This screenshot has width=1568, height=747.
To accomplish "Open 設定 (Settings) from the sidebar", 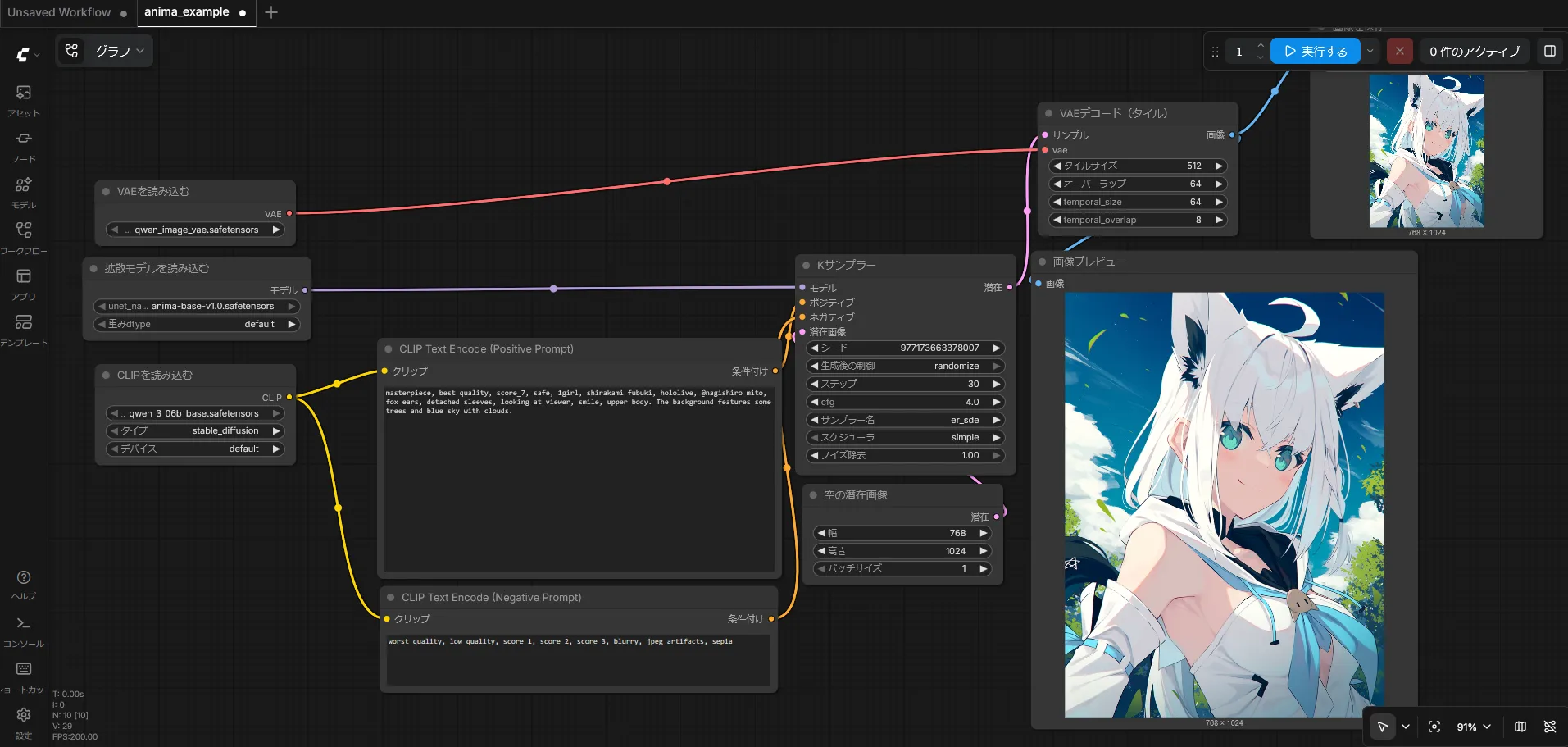I will 24,724.
